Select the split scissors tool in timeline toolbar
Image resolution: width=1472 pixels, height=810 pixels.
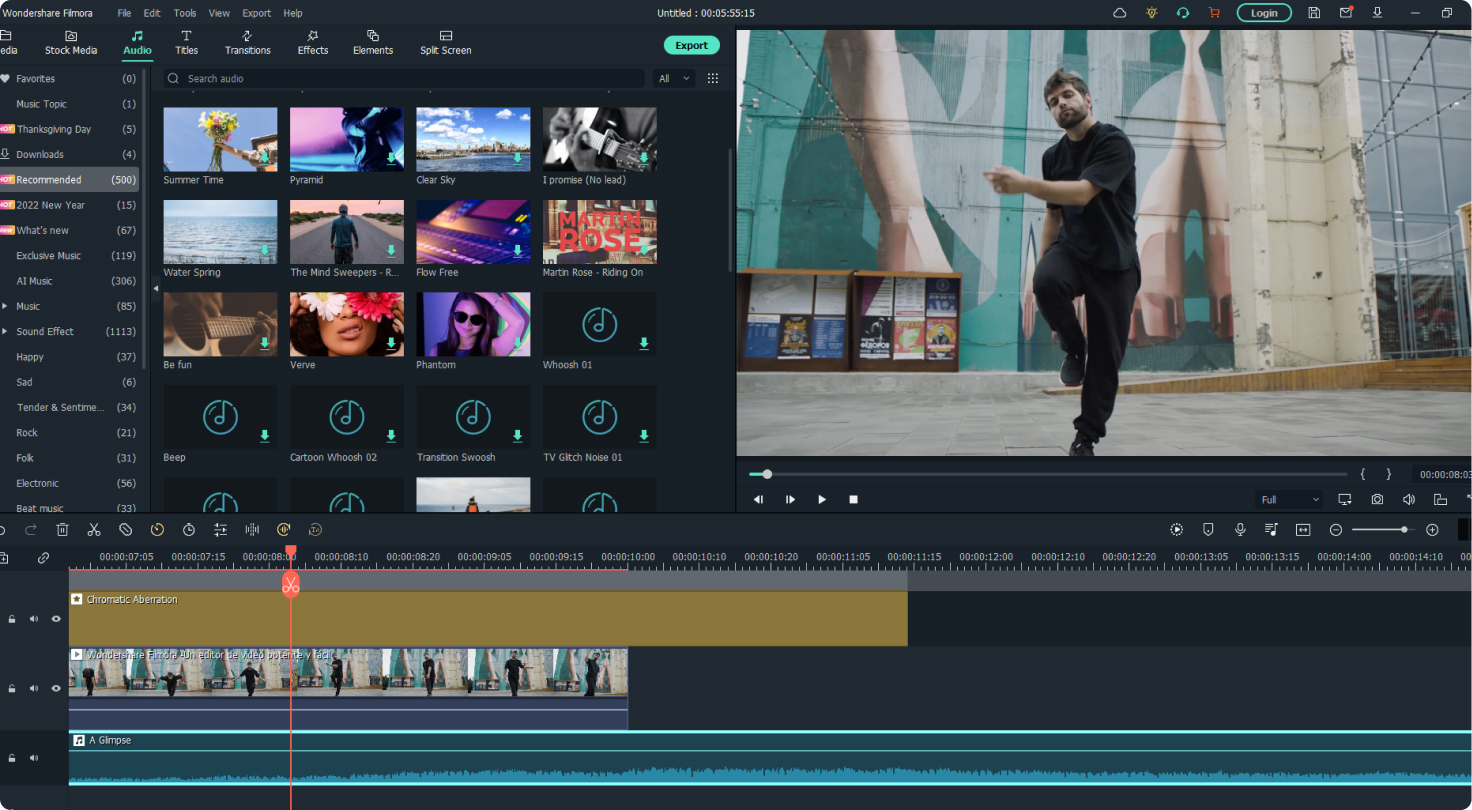(94, 530)
